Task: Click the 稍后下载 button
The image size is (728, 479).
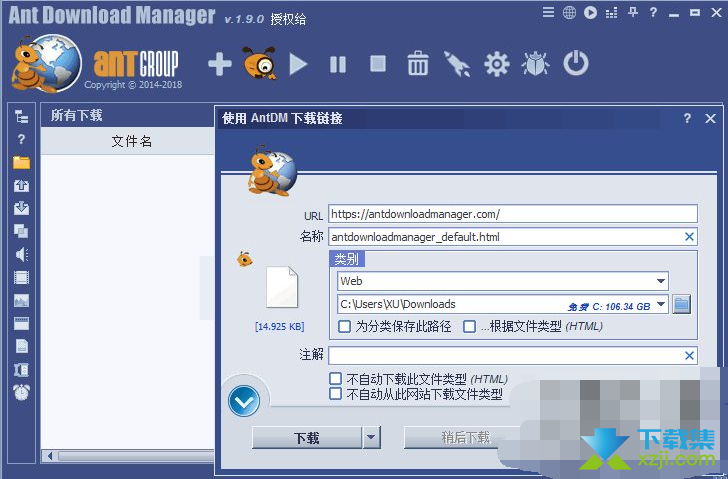Action: pyautogui.click(x=465, y=437)
